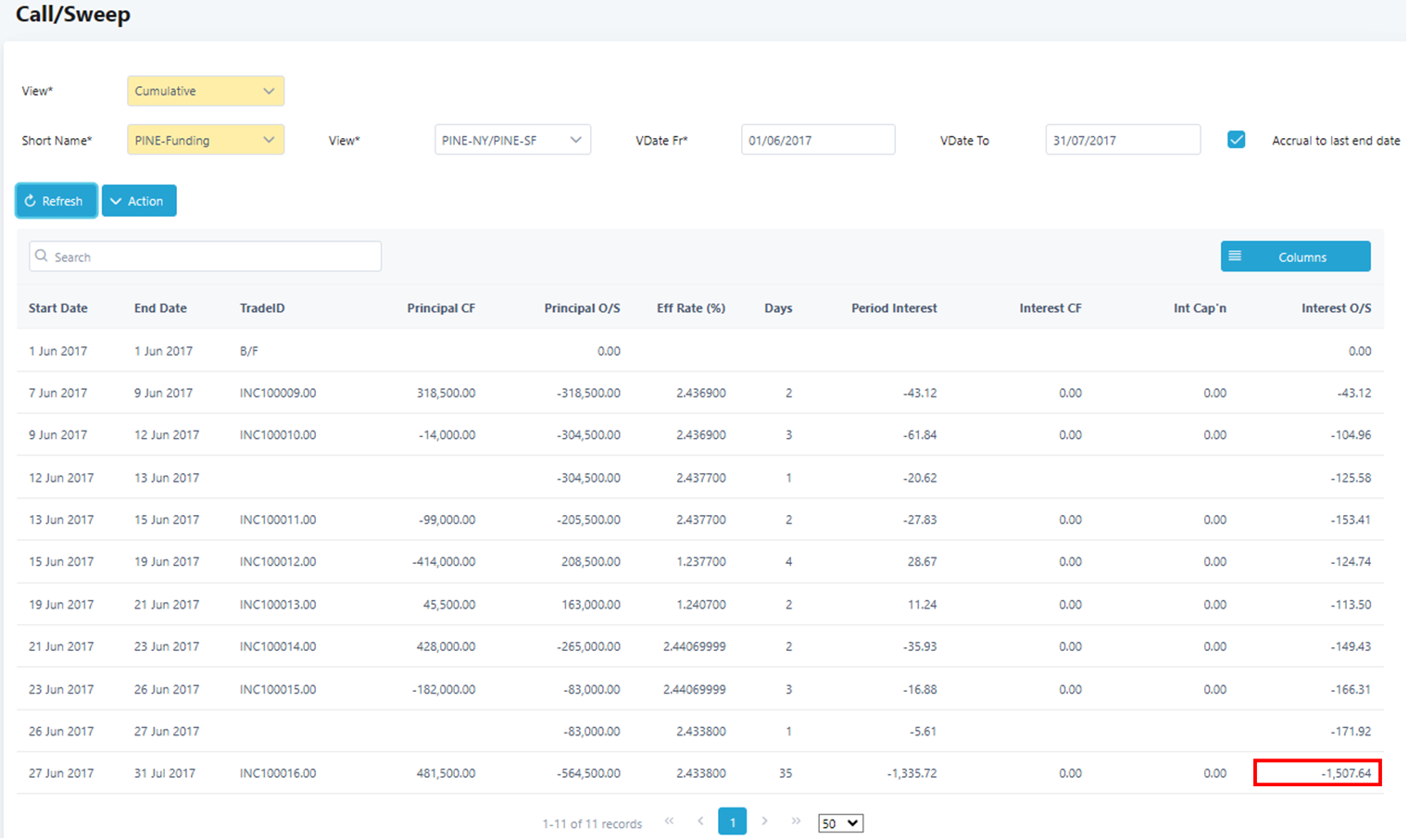Select trade INC100015.00
Image resolution: width=1409 pixels, height=840 pixels.
[x=278, y=689]
